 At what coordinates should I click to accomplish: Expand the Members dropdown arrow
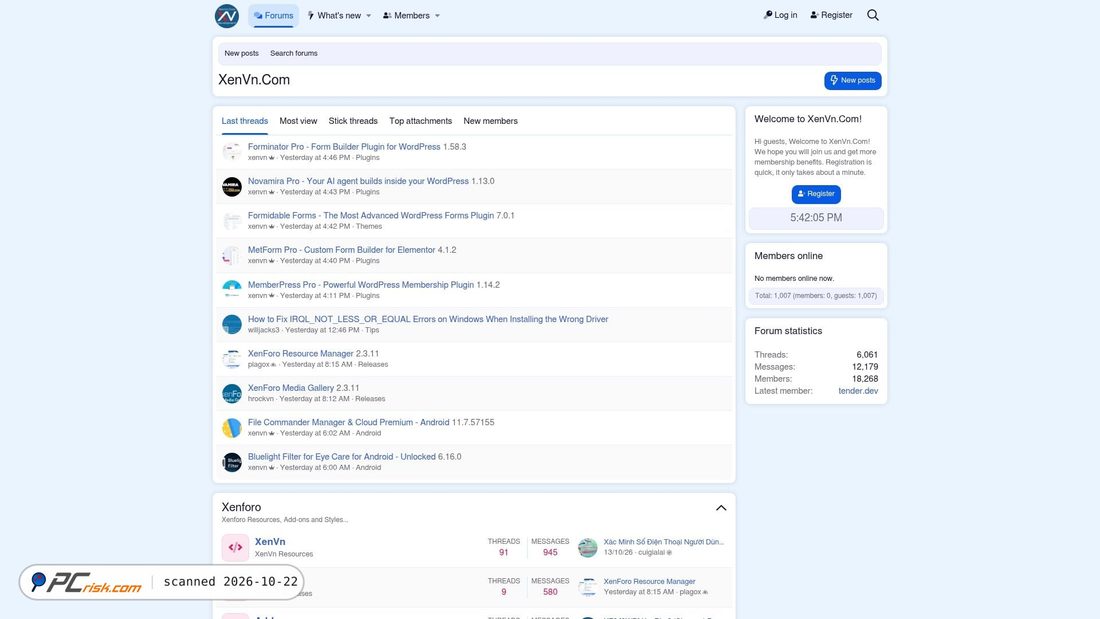437,15
